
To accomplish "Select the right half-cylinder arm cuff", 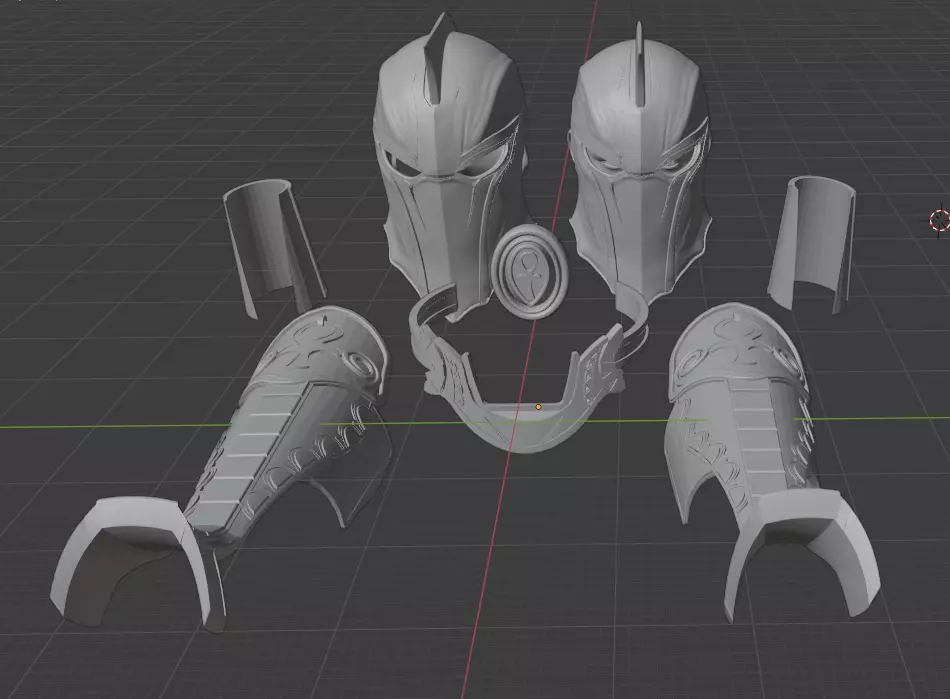I will click(815, 242).
